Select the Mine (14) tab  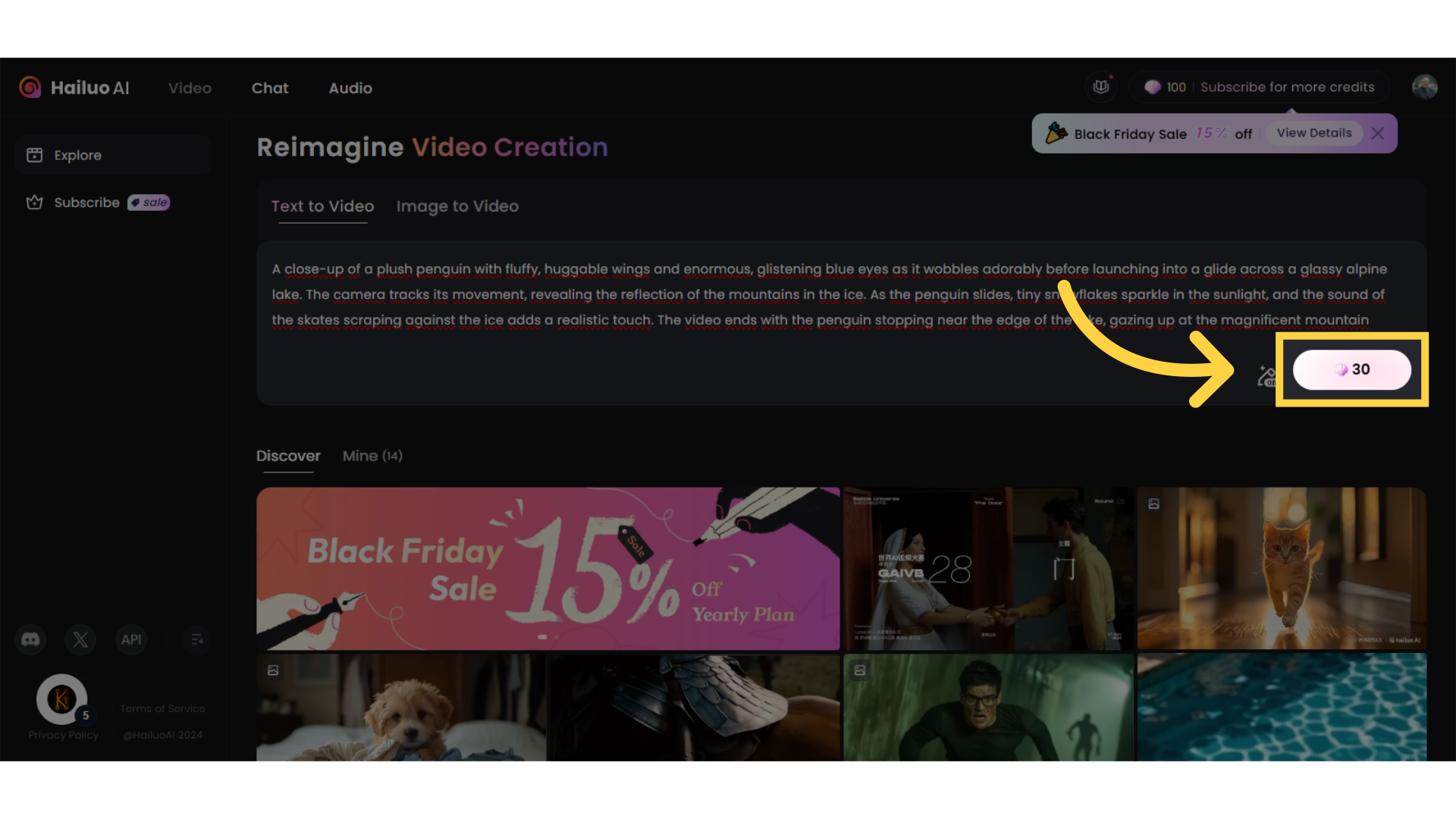point(372,456)
